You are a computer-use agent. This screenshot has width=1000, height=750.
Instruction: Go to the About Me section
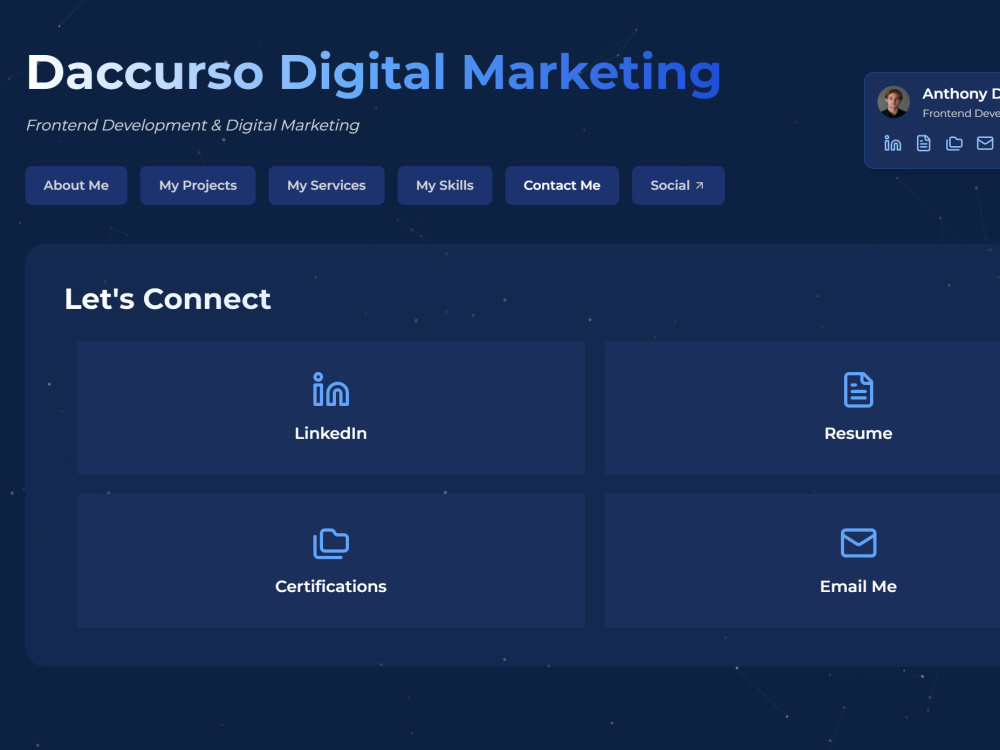pos(76,186)
